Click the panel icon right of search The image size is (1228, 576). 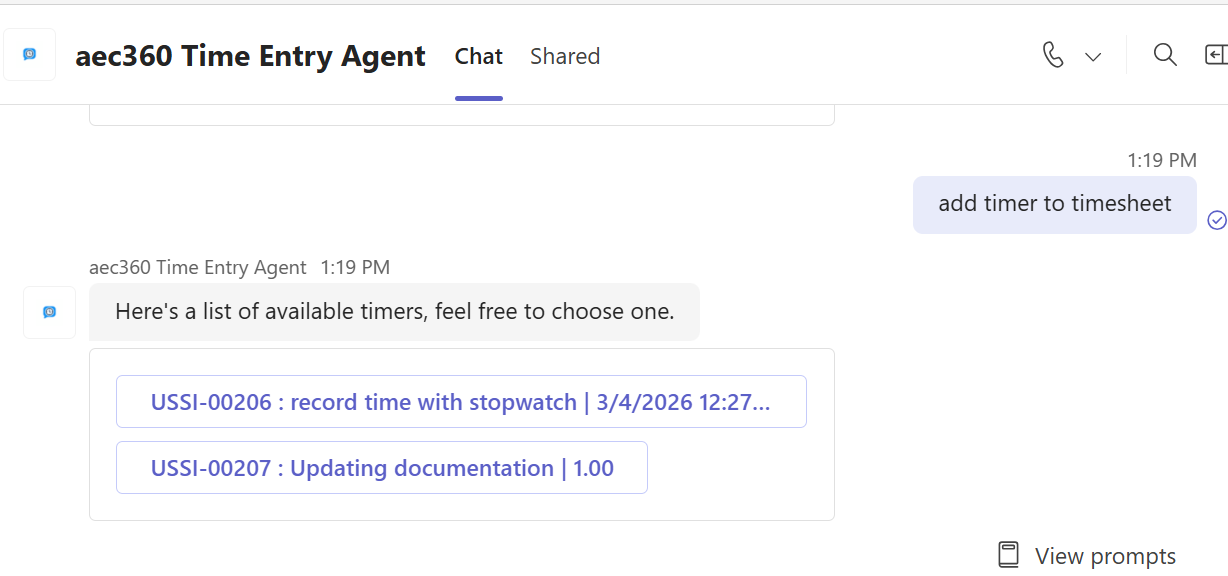pos(1215,55)
